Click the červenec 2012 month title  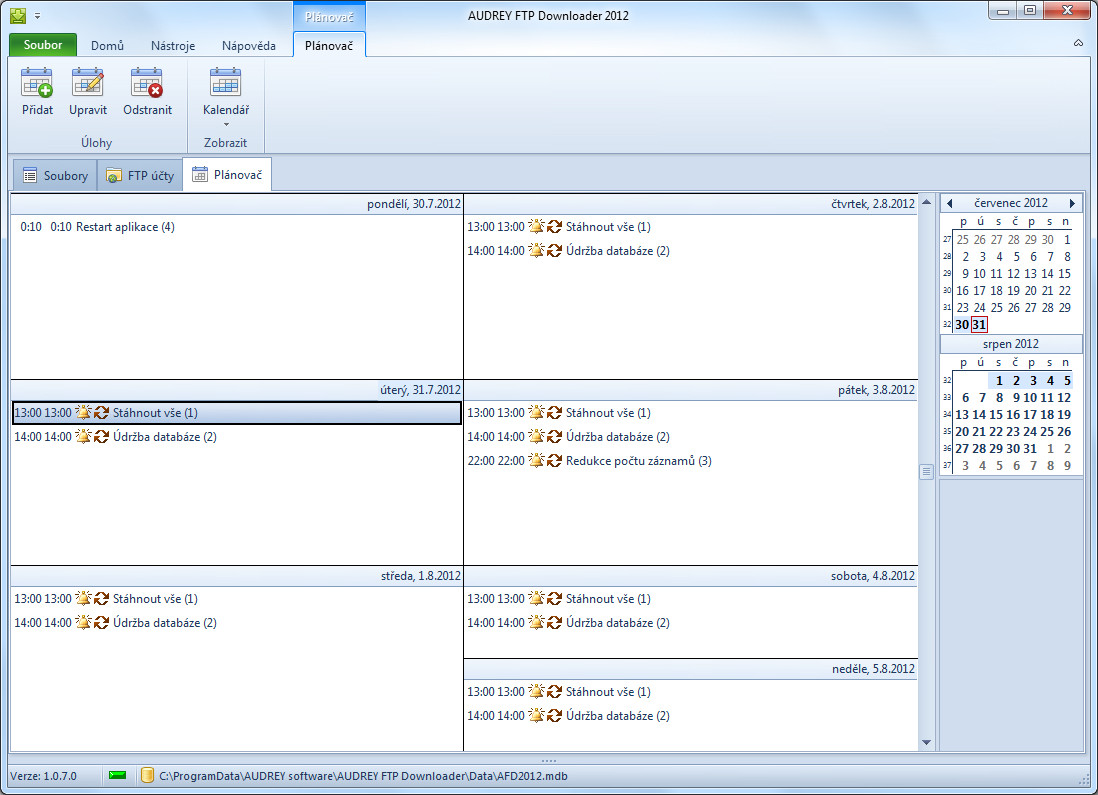(x=1010, y=203)
